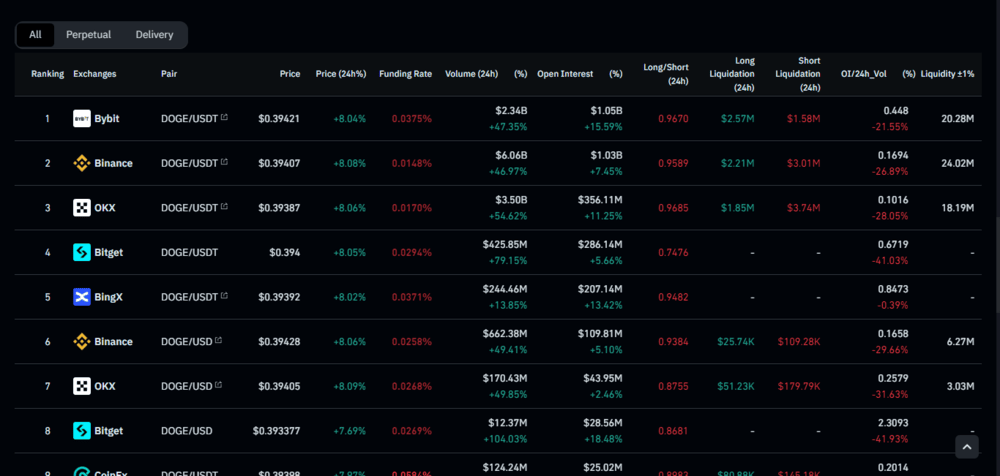The width and height of the screenshot is (1000, 476).
Task: Sort by Funding Rate column header
Action: pos(406,74)
